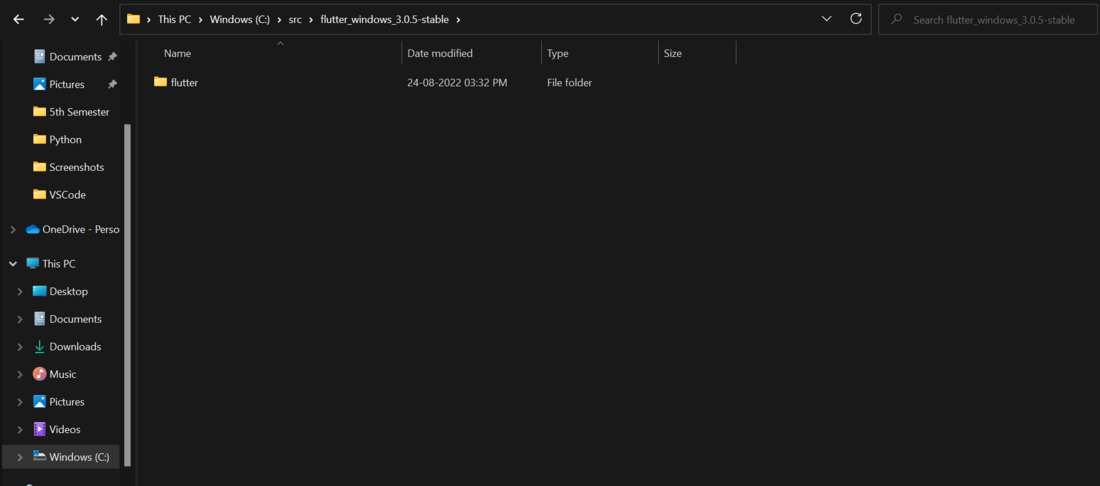Select Windows (C:) in the address breadcrumb
The width and height of the screenshot is (1100, 486).
[x=240, y=20]
